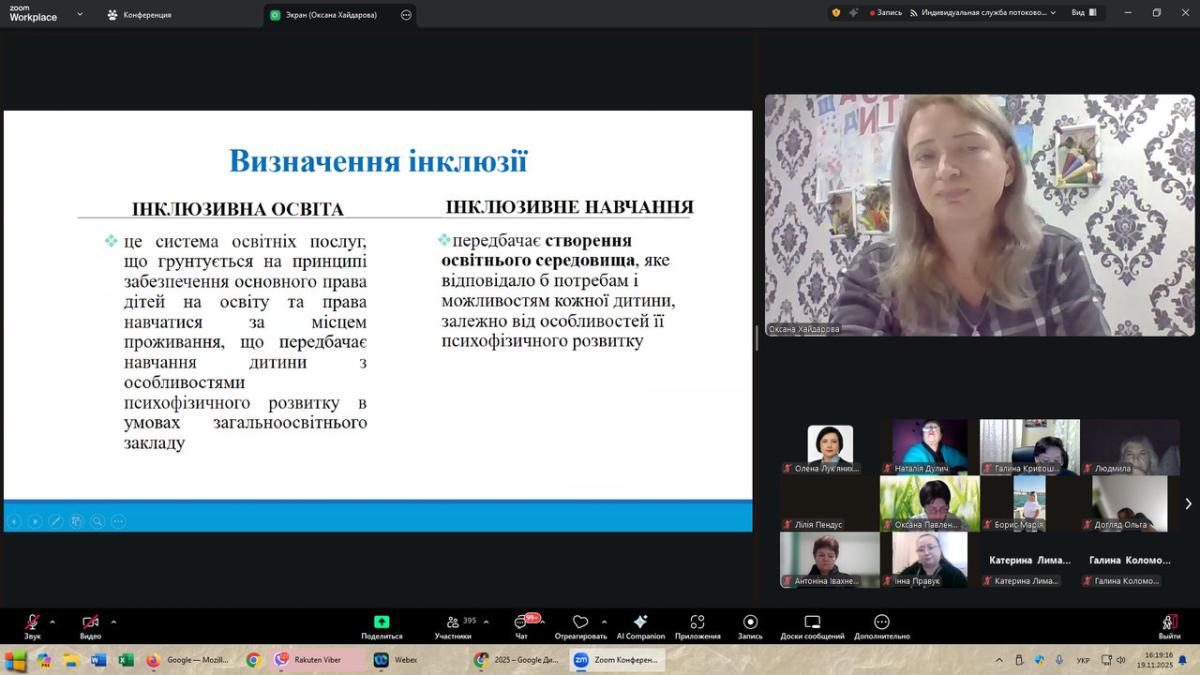Open the Participants list
This screenshot has height=675, width=1200.
coord(453,623)
